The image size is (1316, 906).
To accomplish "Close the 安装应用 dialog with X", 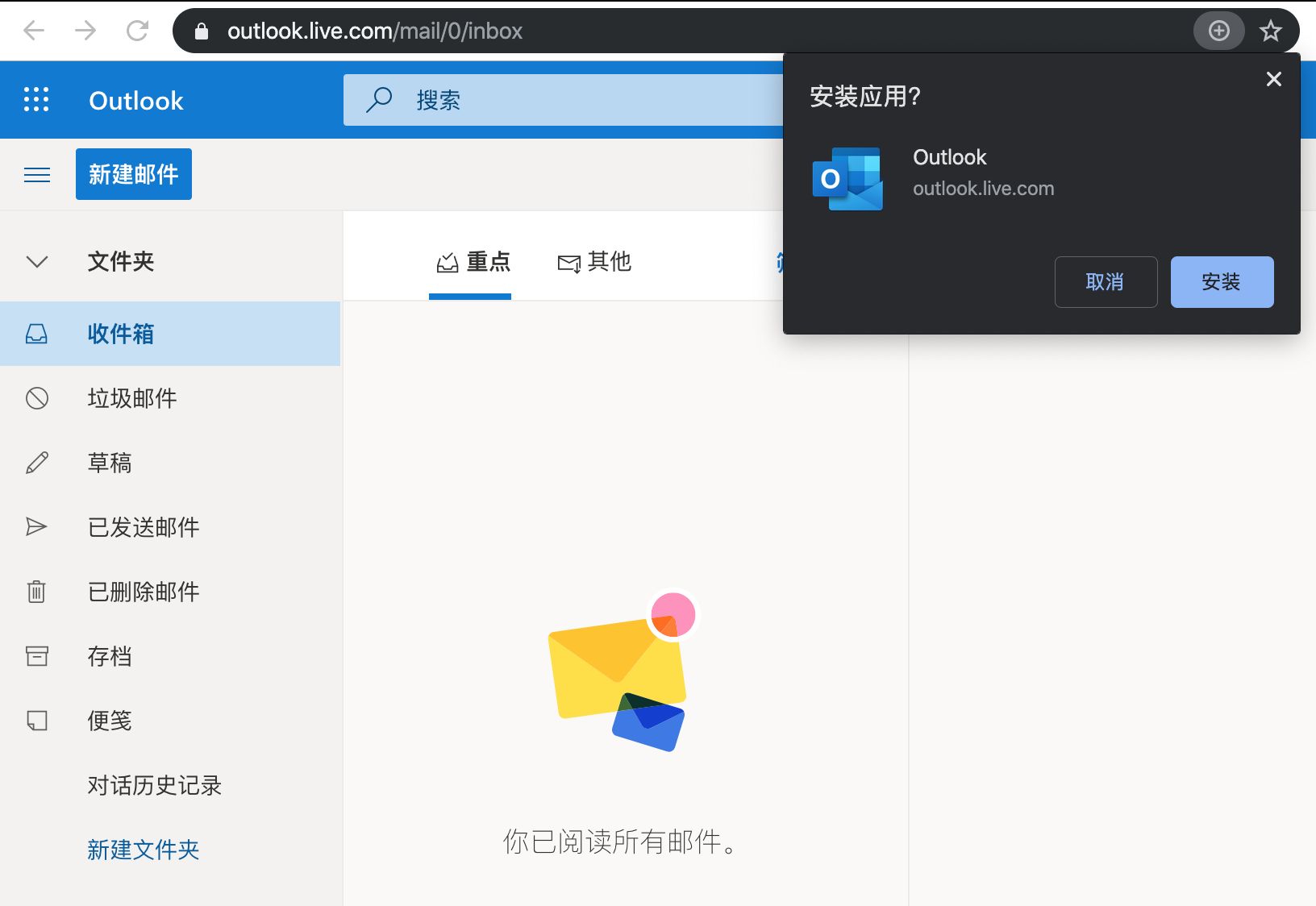I will [1274, 79].
